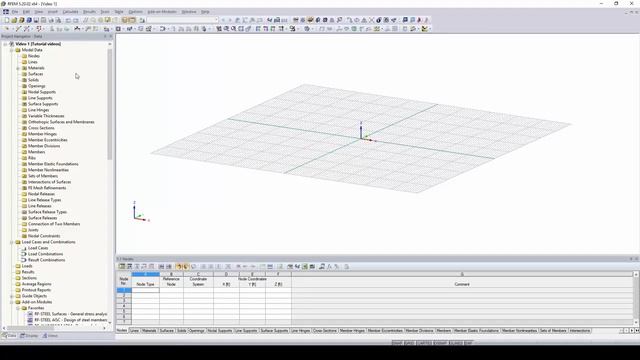Click the nodes table vertical scrollbar
Viewport: 640px width, 360px height.
coord(636,298)
